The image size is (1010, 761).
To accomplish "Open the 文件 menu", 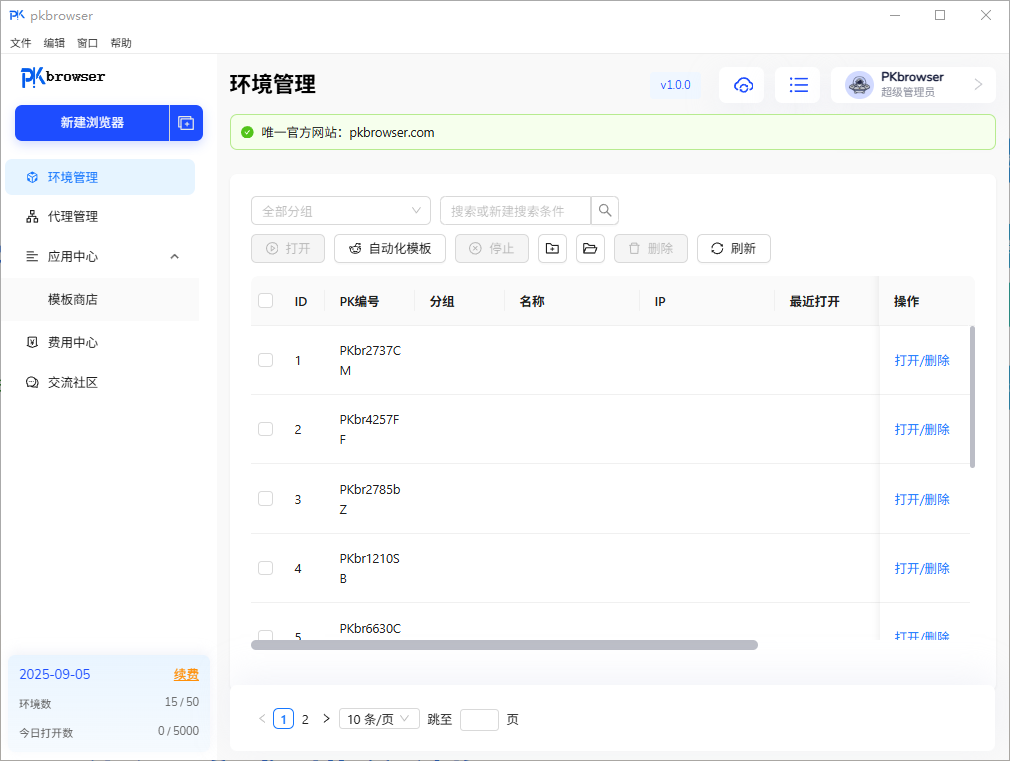I will (21, 43).
